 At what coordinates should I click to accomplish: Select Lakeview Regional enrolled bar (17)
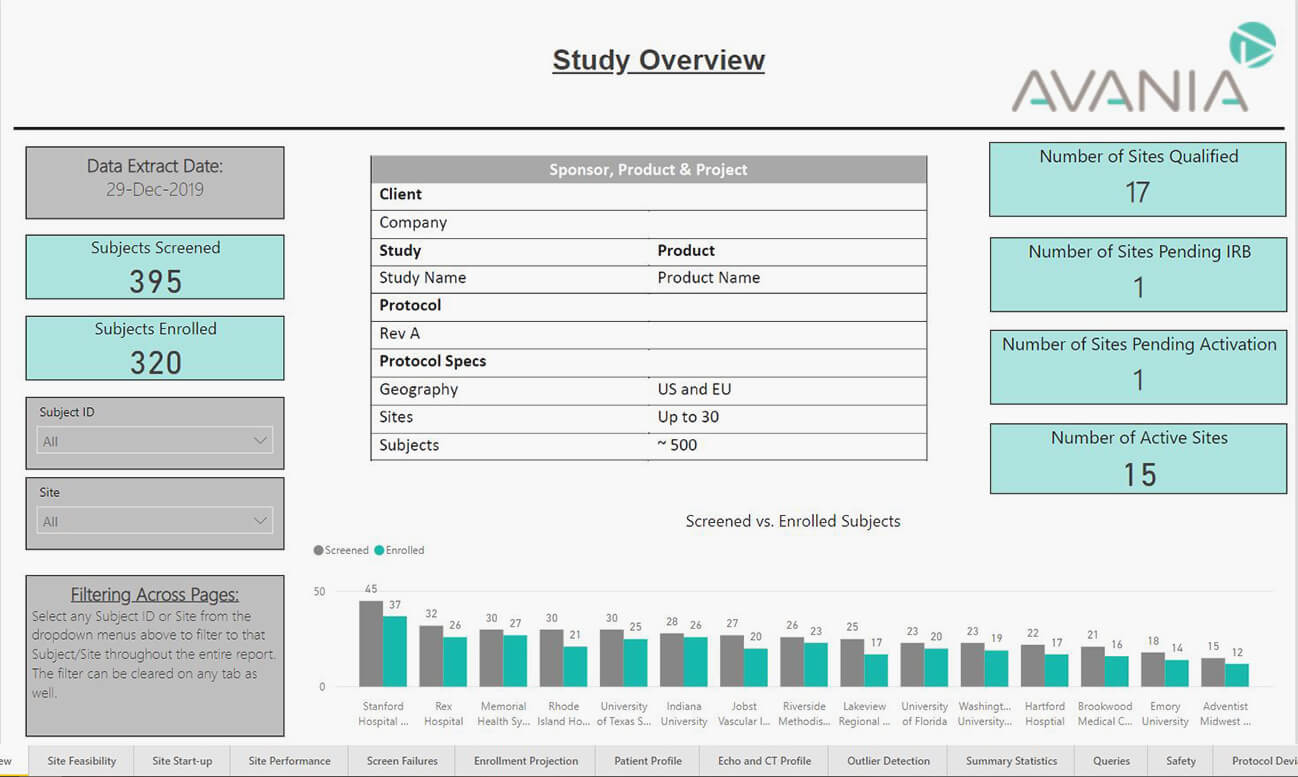coord(876,670)
